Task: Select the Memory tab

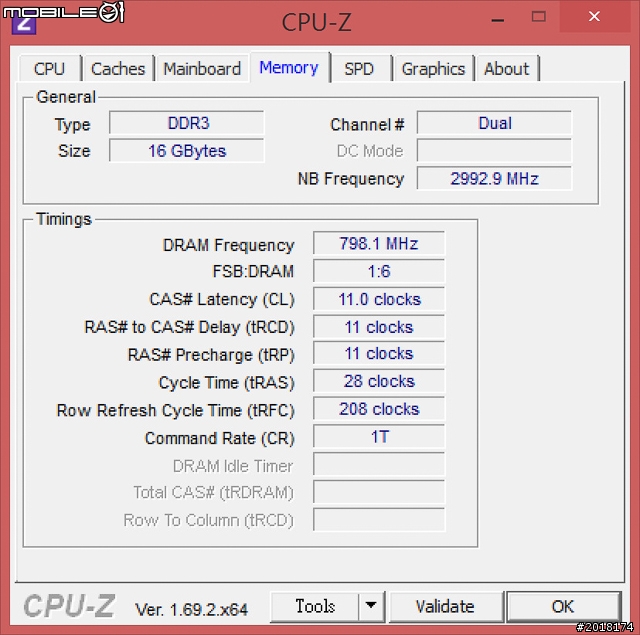Action: coord(289,67)
